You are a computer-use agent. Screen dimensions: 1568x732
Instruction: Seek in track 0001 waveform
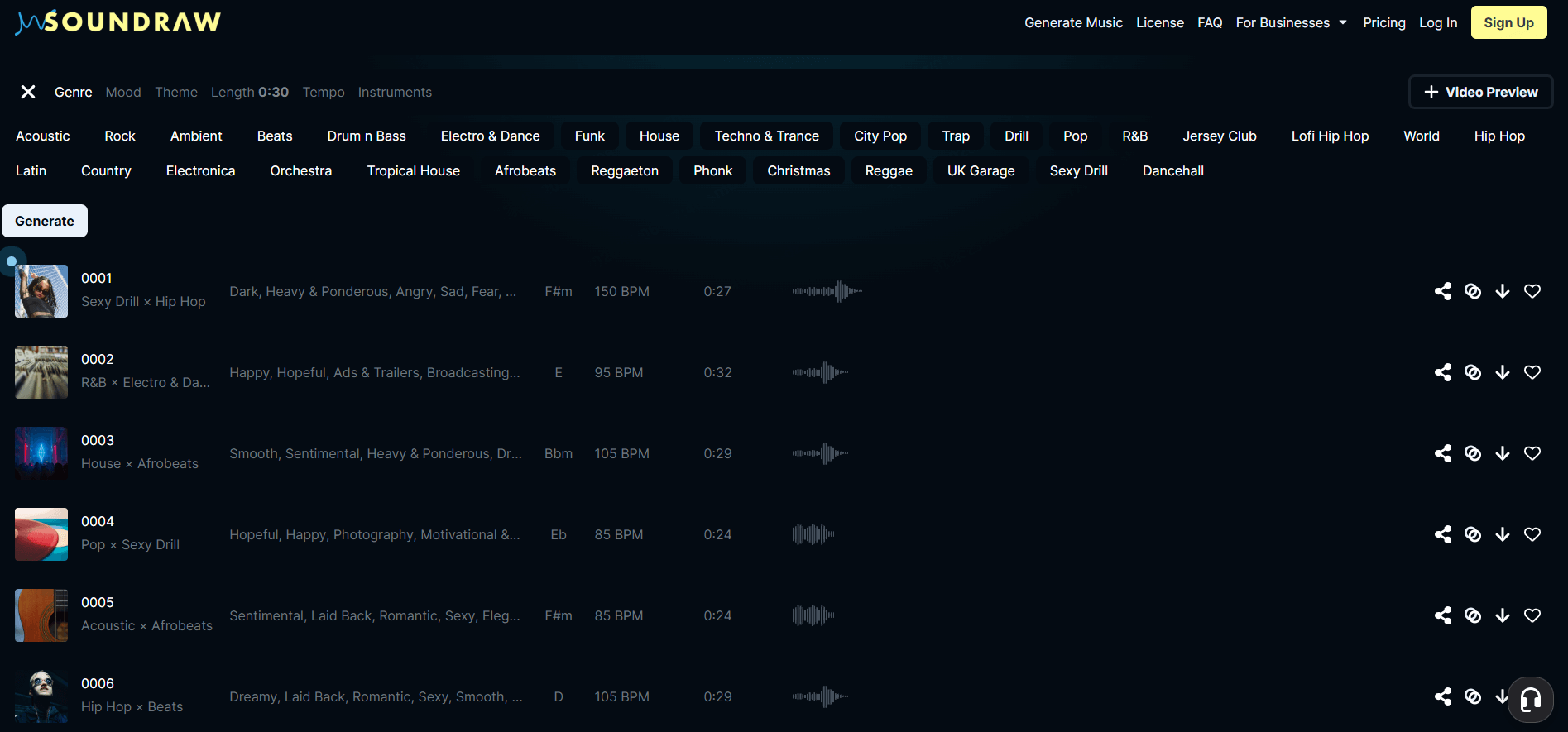(827, 291)
